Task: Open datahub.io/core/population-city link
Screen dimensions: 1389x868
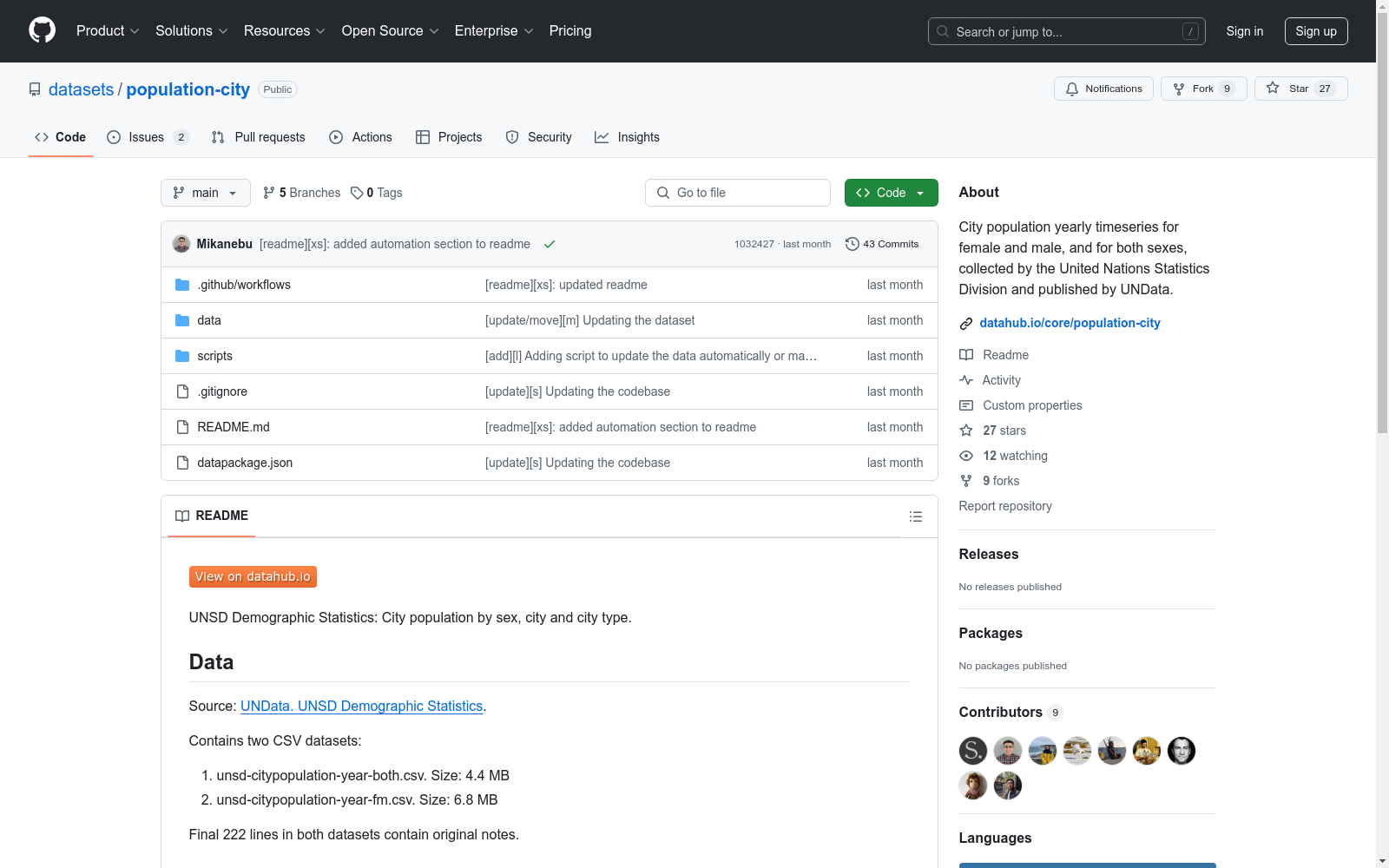Action: pos(1070,323)
